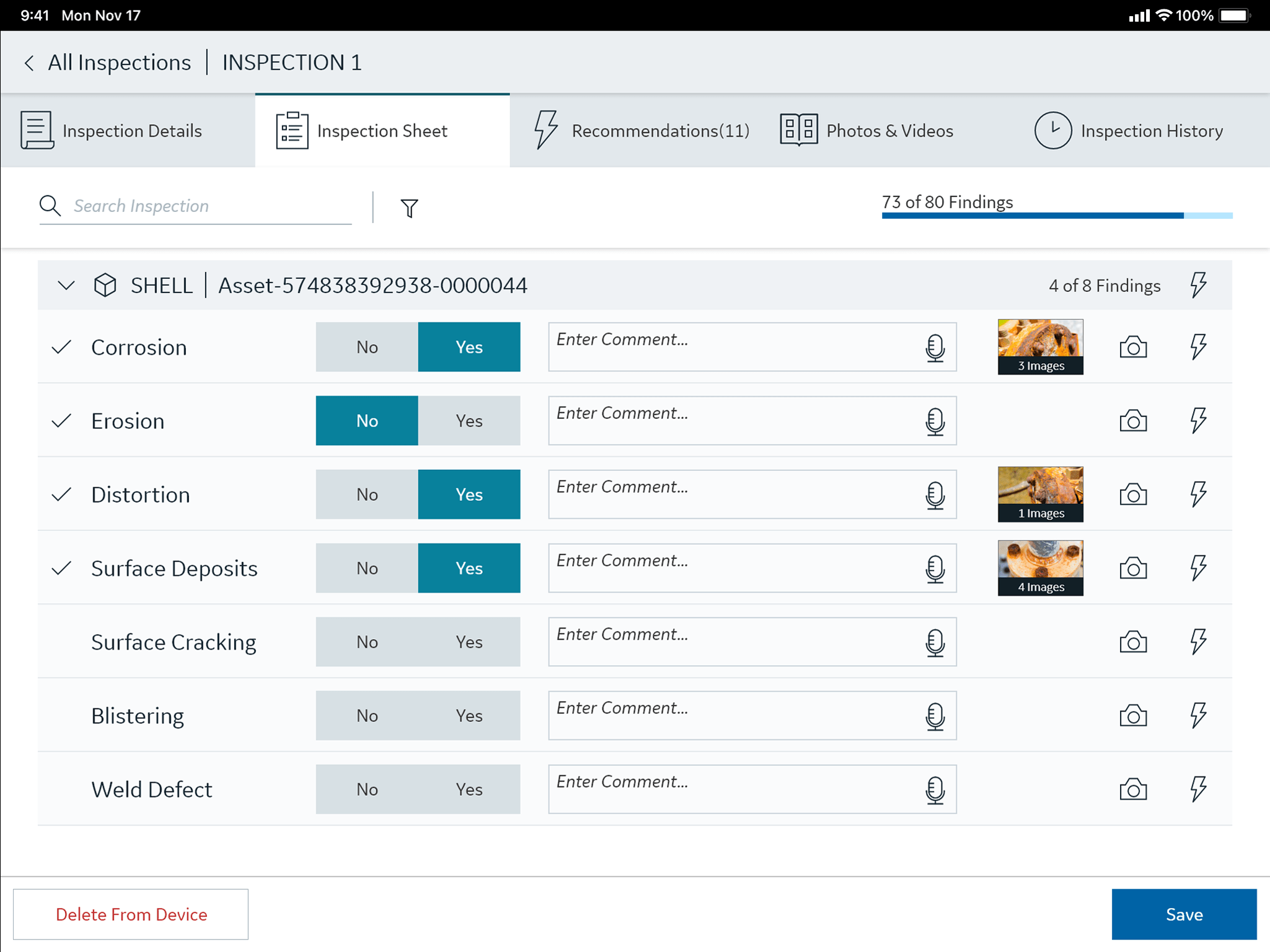Screen dimensions: 1270x952
Task: Click the 73 of 80 Findings progress bar
Action: tap(1056, 215)
